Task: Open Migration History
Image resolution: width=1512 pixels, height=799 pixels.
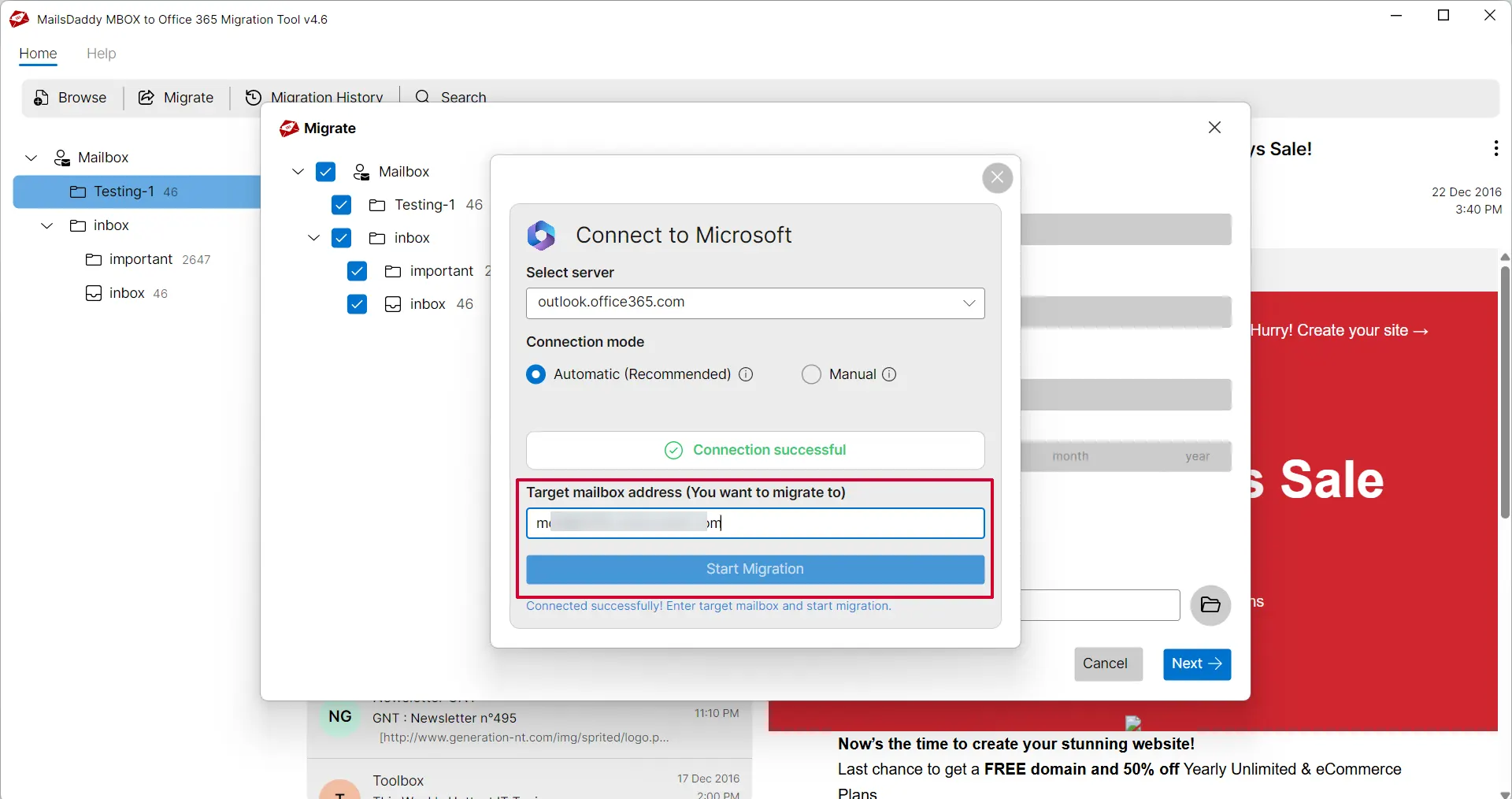Action: click(x=254, y=98)
